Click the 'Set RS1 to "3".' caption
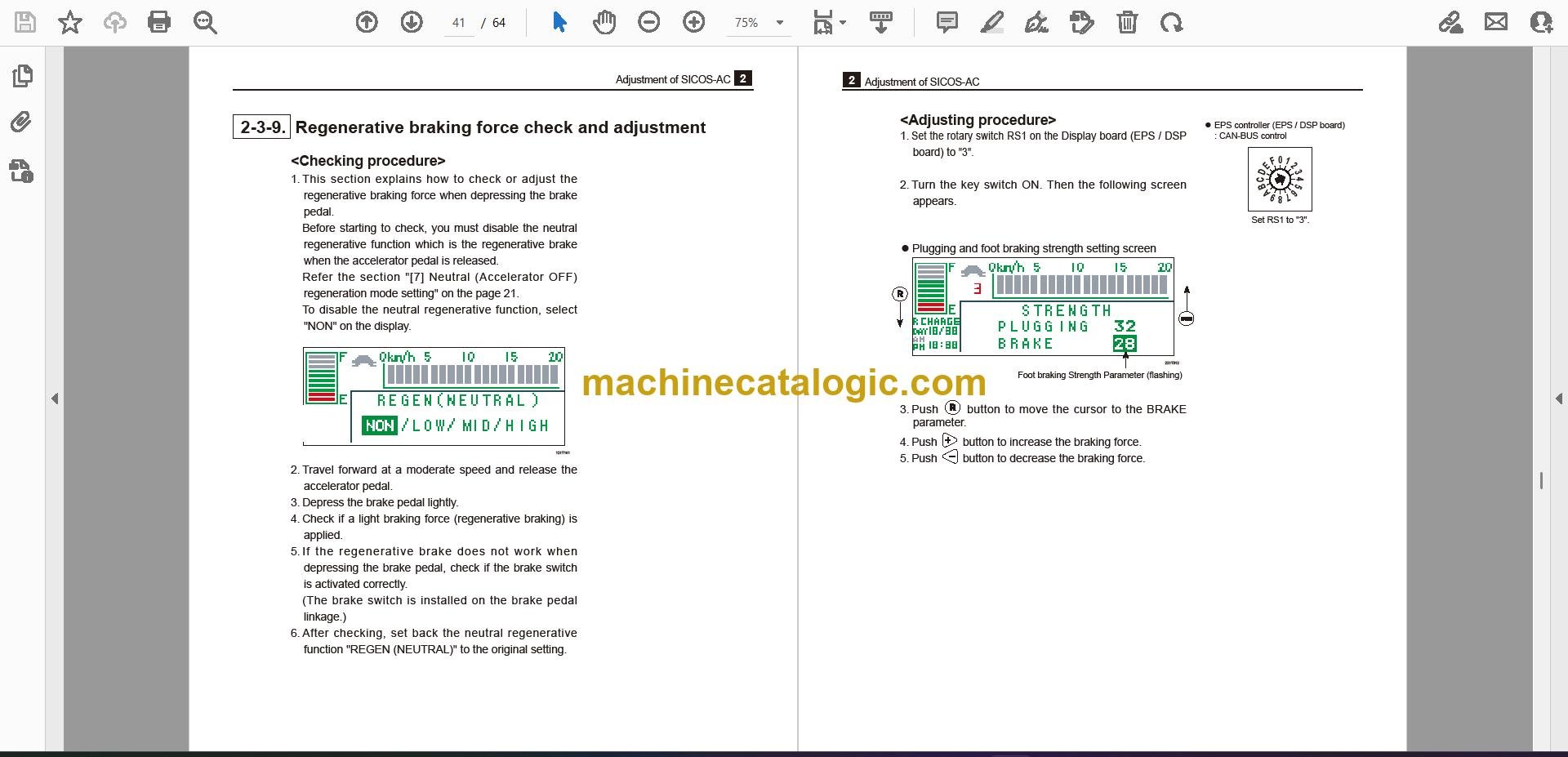Image resolution: width=1568 pixels, height=757 pixels. (1280, 220)
